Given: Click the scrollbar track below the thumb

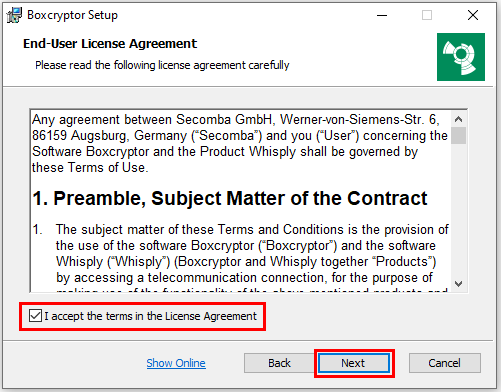Looking at the screenshot, I should pyautogui.click(x=459, y=210).
